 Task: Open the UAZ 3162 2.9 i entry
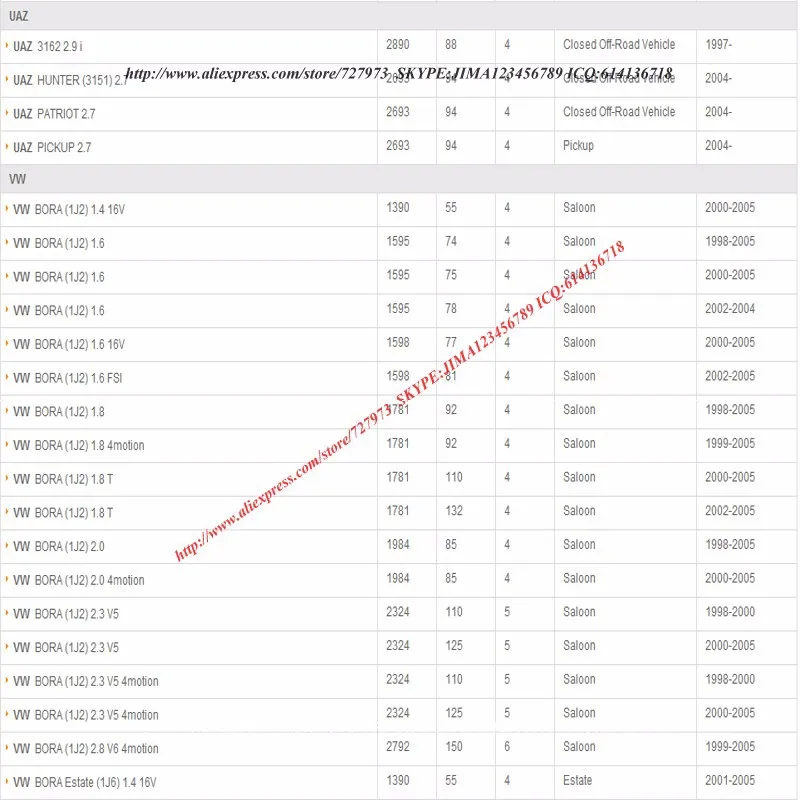(47, 46)
